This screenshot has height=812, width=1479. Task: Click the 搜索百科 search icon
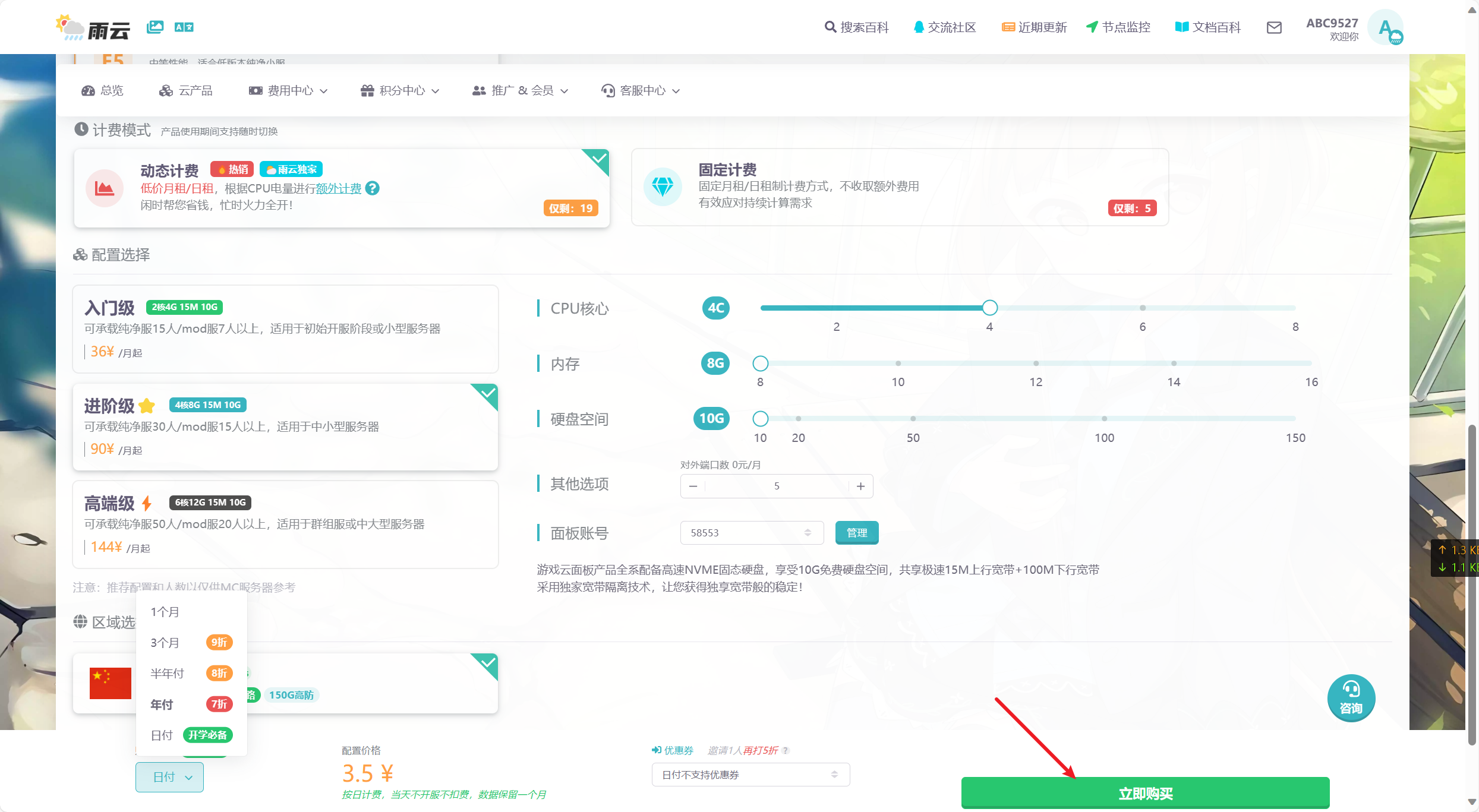click(830, 27)
